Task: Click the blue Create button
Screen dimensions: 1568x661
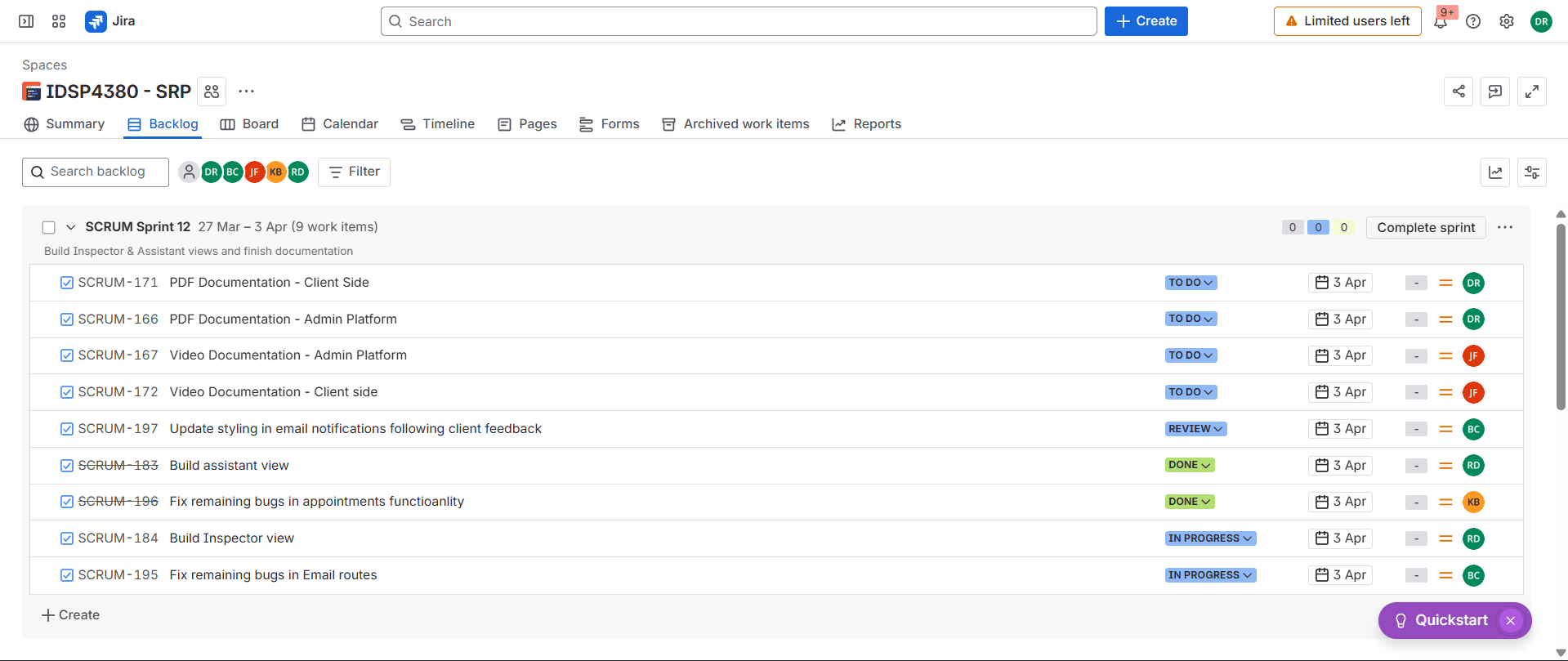Action: 1146,21
